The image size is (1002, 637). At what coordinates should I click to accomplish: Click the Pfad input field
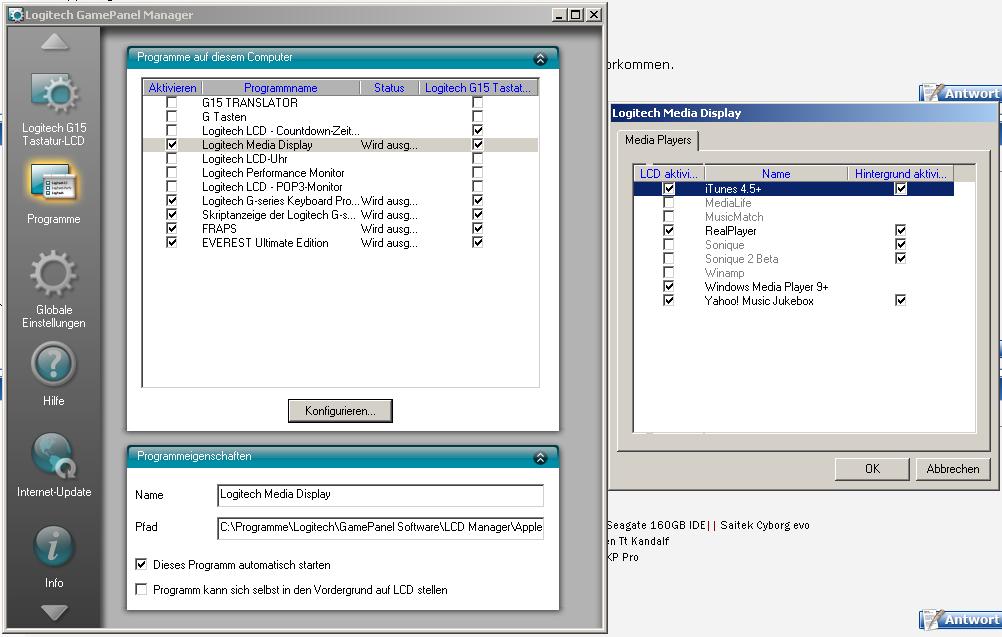click(380, 528)
